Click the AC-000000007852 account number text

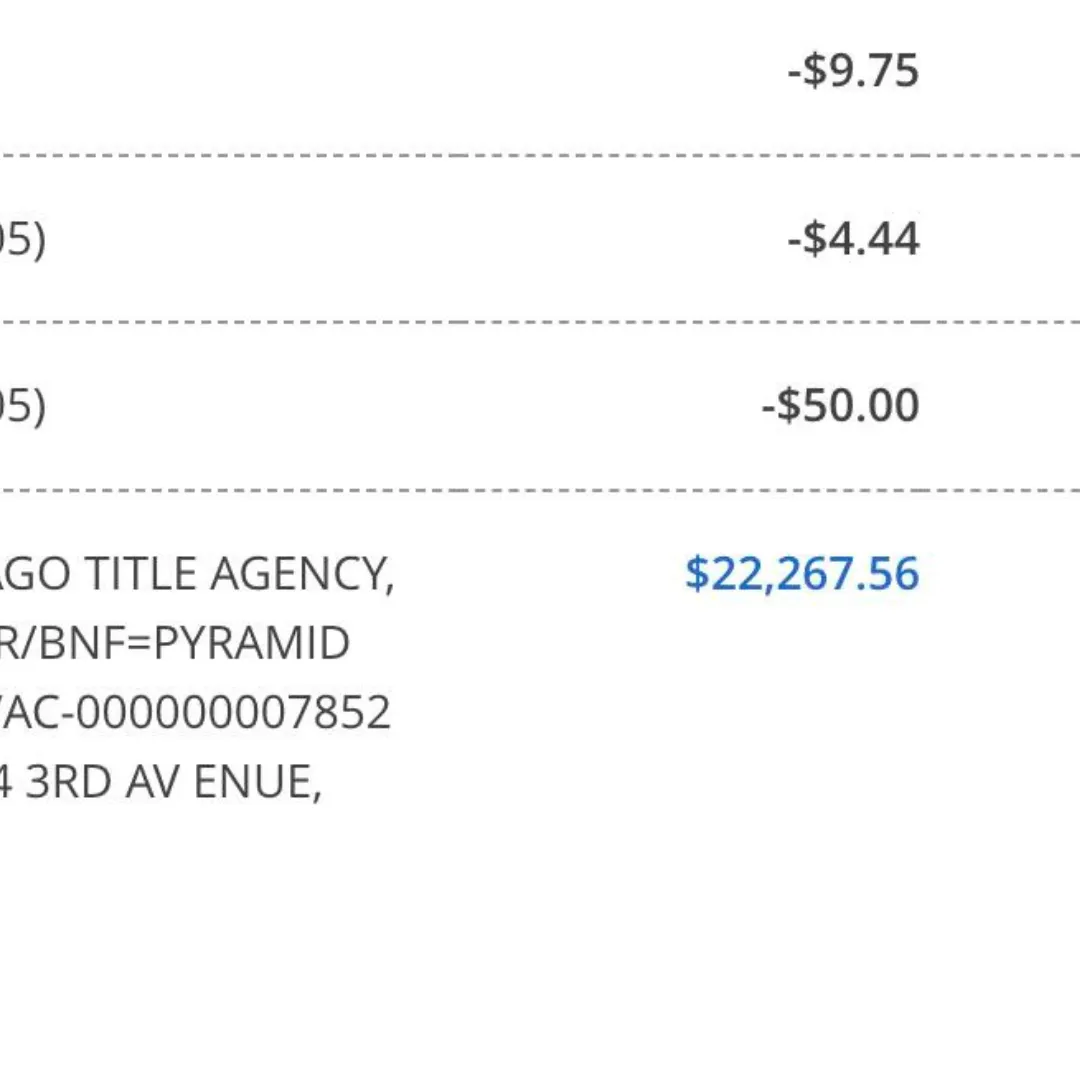pyautogui.click(x=196, y=712)
